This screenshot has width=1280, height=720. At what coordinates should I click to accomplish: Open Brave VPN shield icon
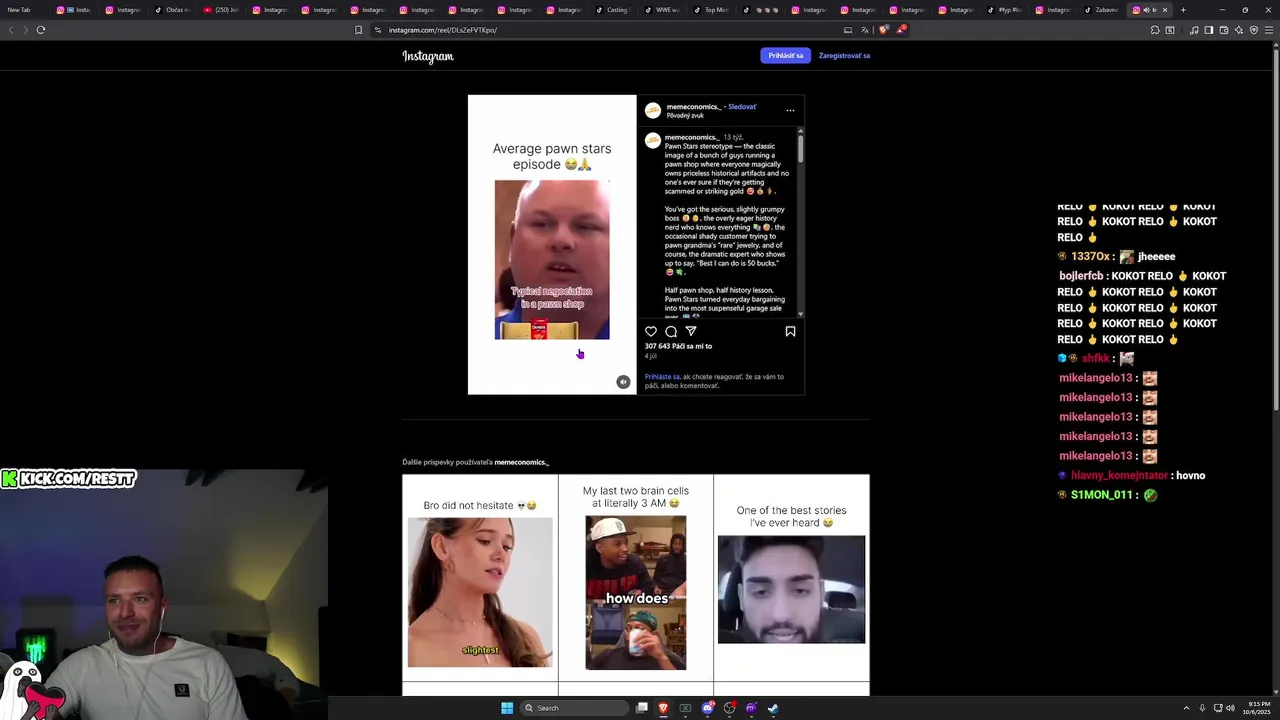(x=1254, y=30)
